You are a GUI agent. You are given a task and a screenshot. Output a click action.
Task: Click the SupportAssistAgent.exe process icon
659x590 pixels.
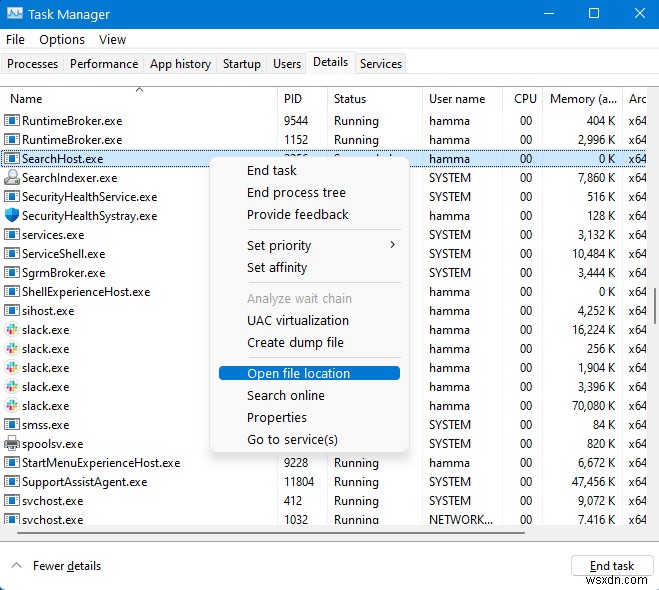pos(12,482)
